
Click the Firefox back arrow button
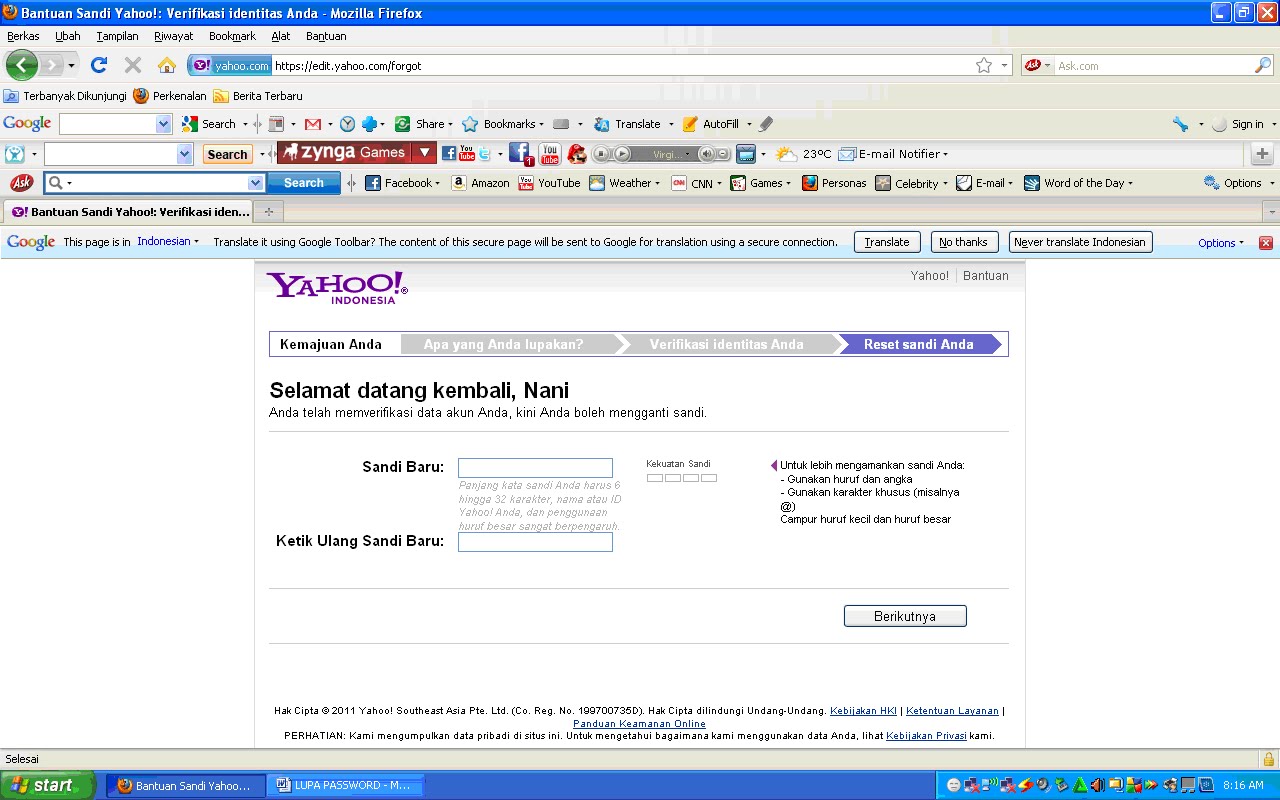click(21, 65)
